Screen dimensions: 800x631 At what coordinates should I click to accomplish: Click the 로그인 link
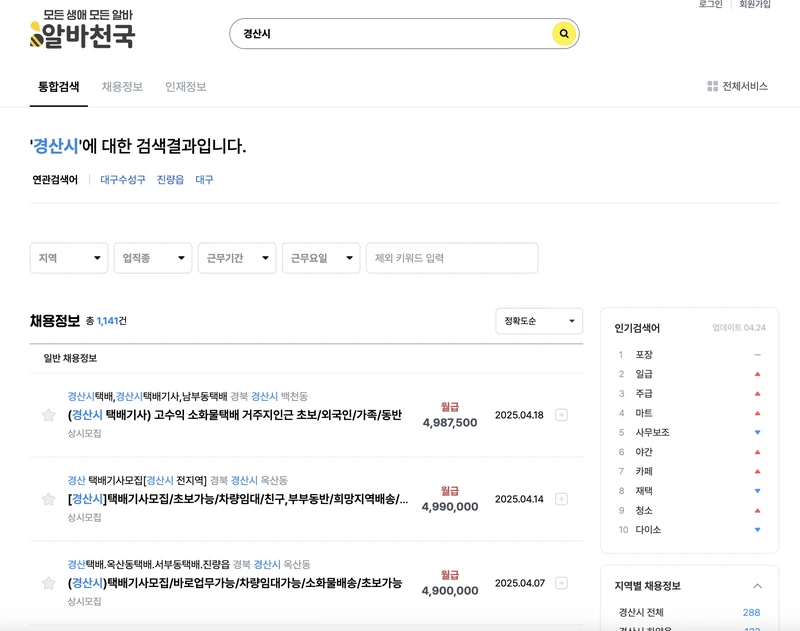click(x=710, y=4)
